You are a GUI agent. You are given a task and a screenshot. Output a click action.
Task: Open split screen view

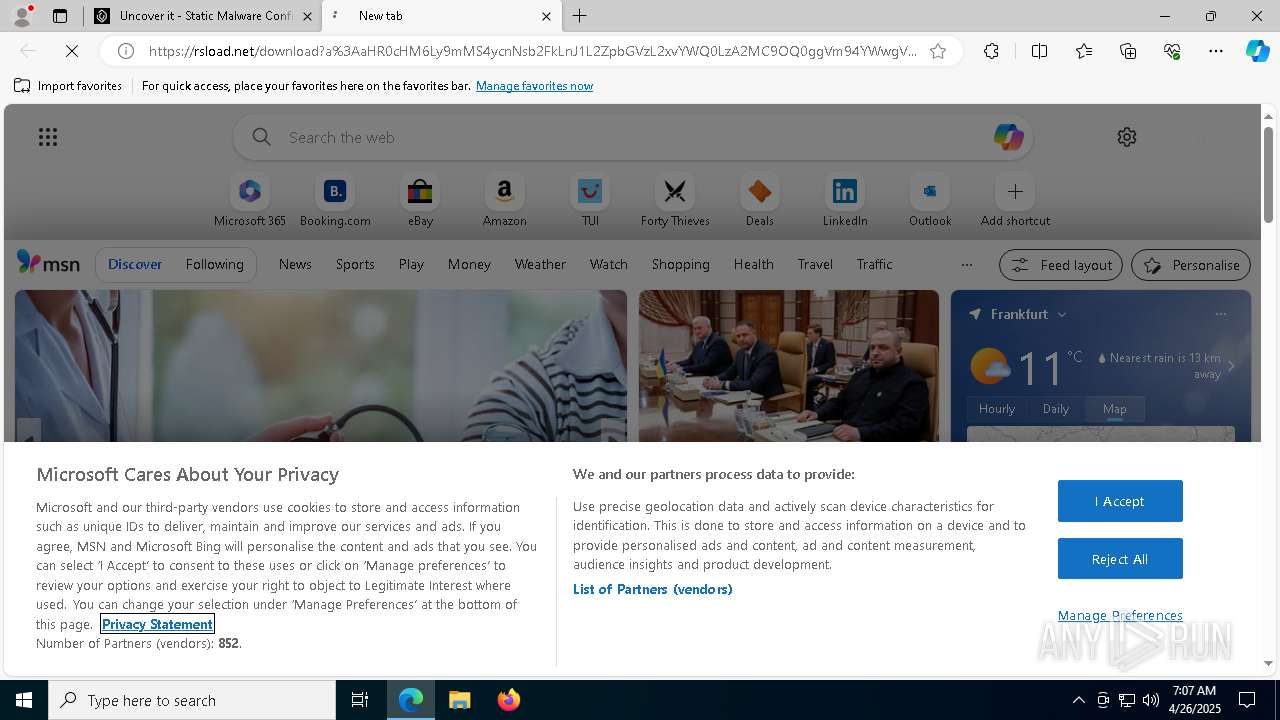pyautogui.click(x=1040, y=51)
